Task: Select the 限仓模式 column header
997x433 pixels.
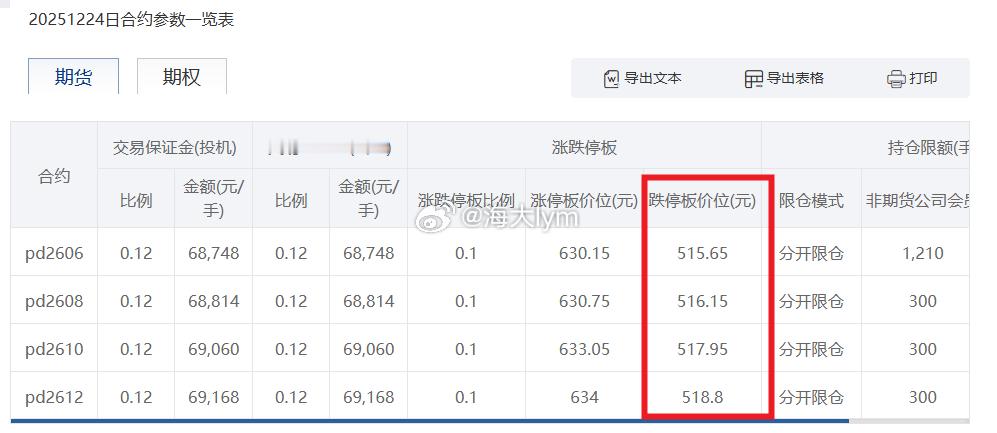Action: tap(811, 201)
